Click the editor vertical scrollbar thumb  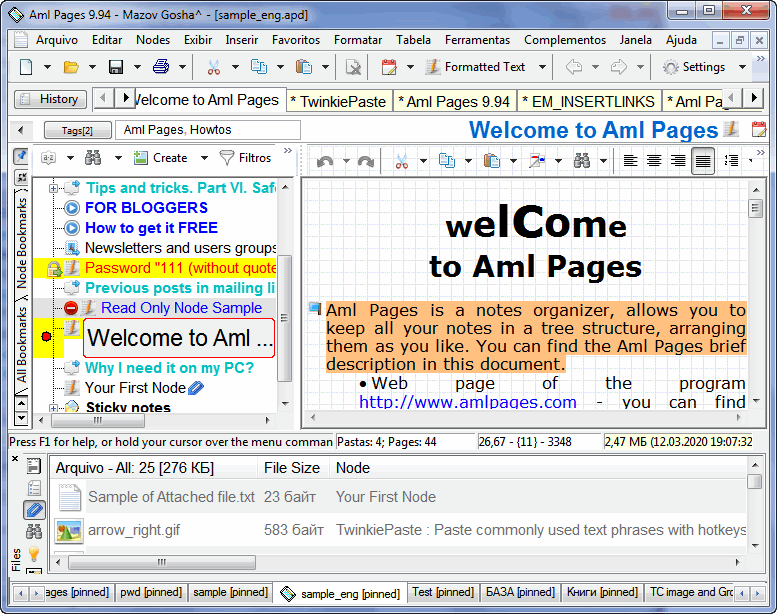pyautogui.click(x=755, y=208)
